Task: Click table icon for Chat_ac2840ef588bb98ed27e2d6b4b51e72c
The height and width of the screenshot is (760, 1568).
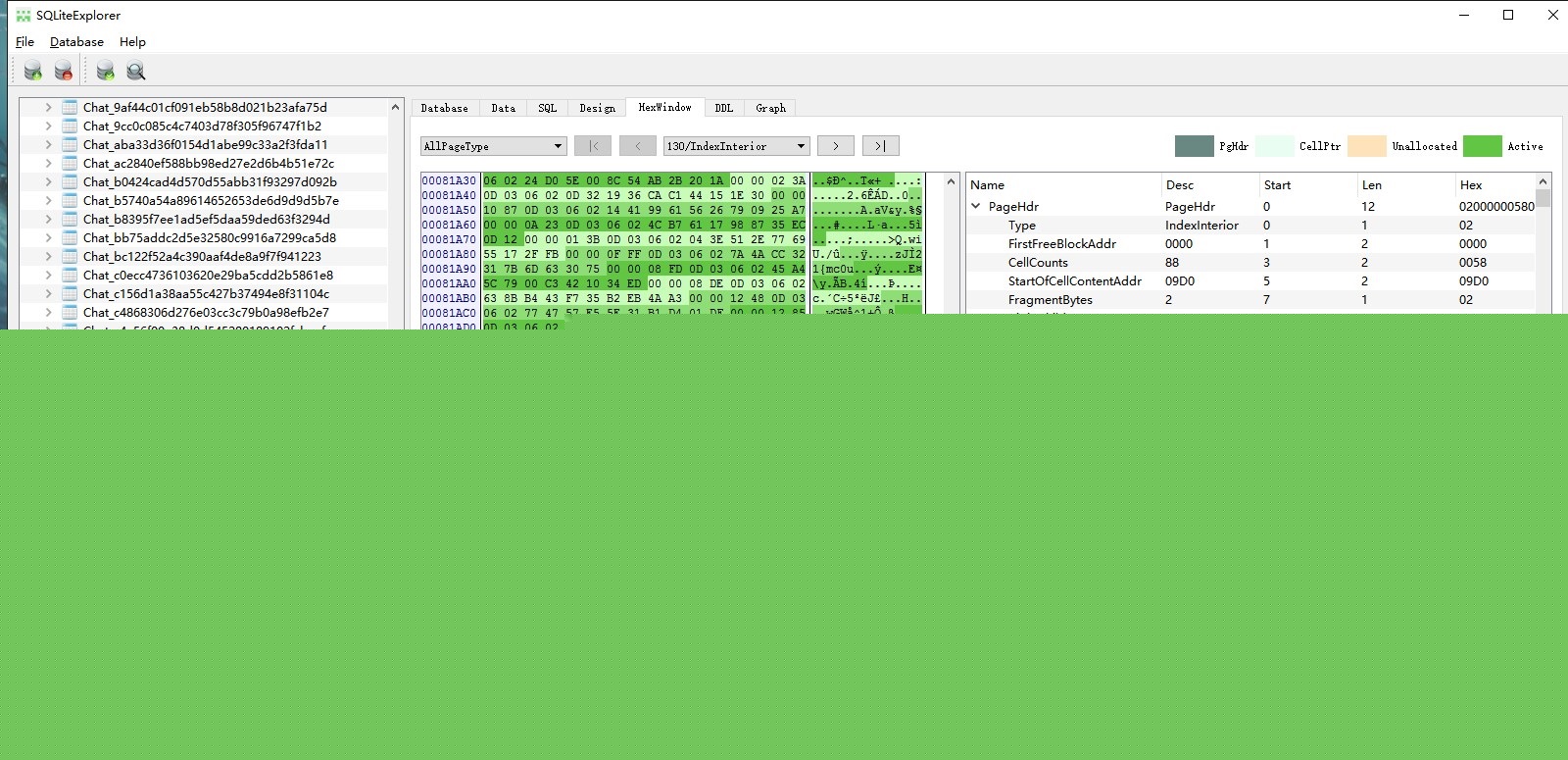Action: point(70,164)
